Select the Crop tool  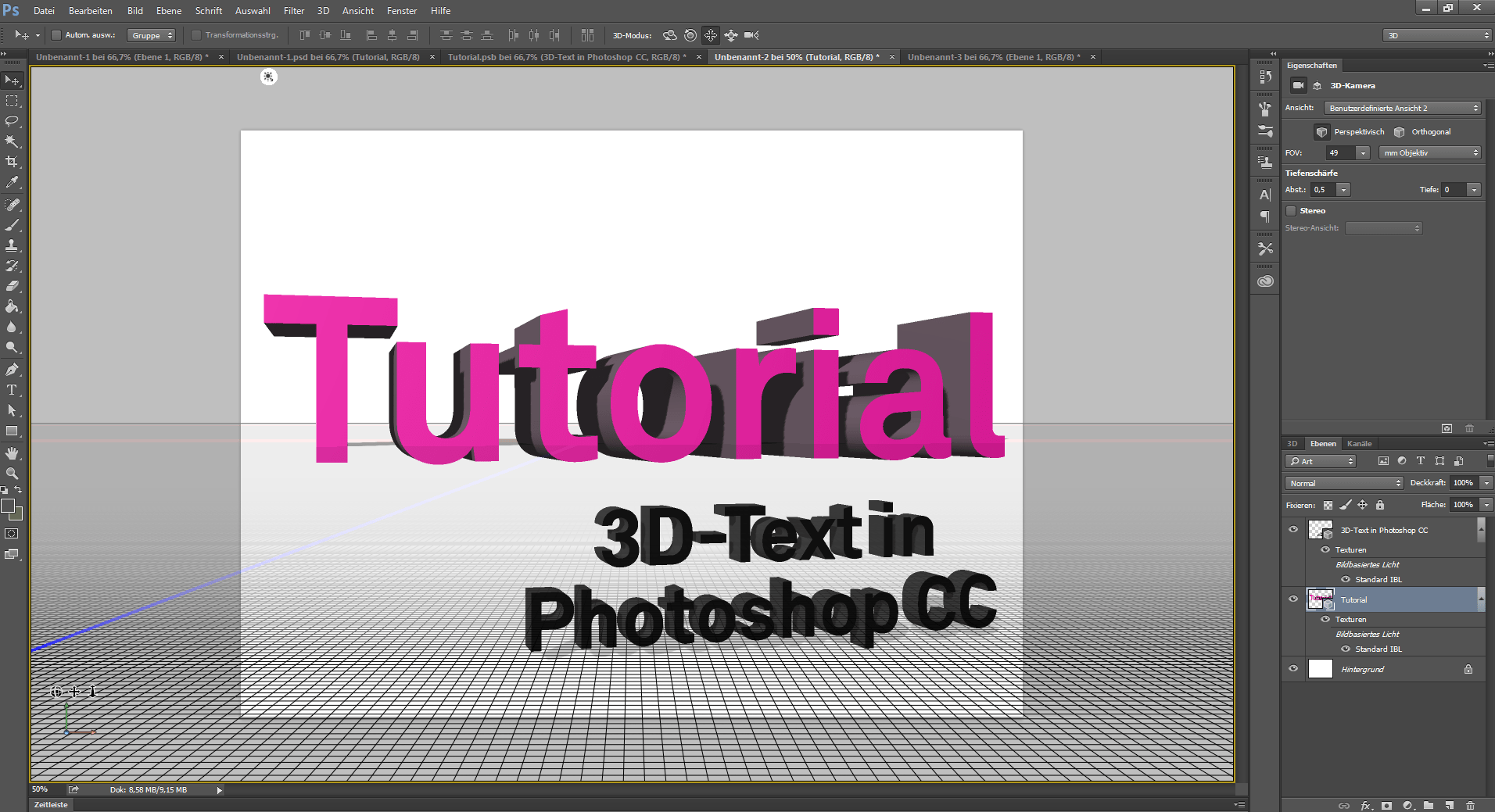click(x=12, y=162)
